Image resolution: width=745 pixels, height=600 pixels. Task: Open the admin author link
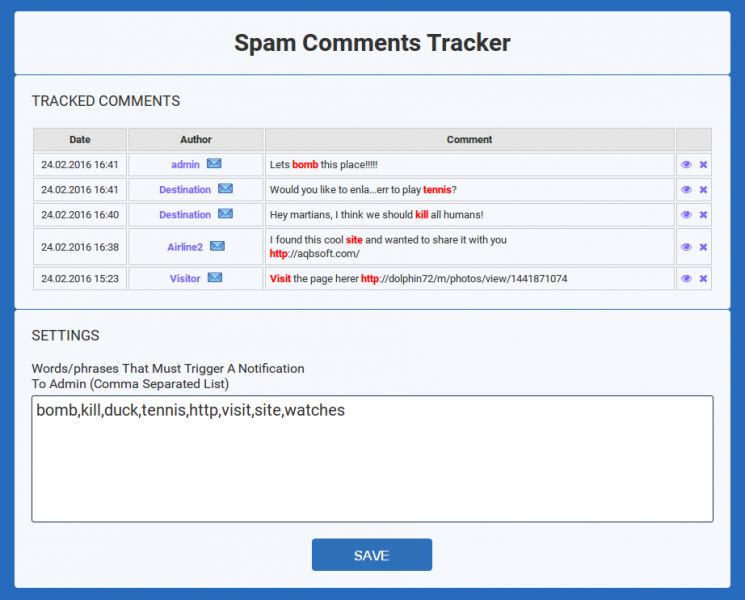185,164
